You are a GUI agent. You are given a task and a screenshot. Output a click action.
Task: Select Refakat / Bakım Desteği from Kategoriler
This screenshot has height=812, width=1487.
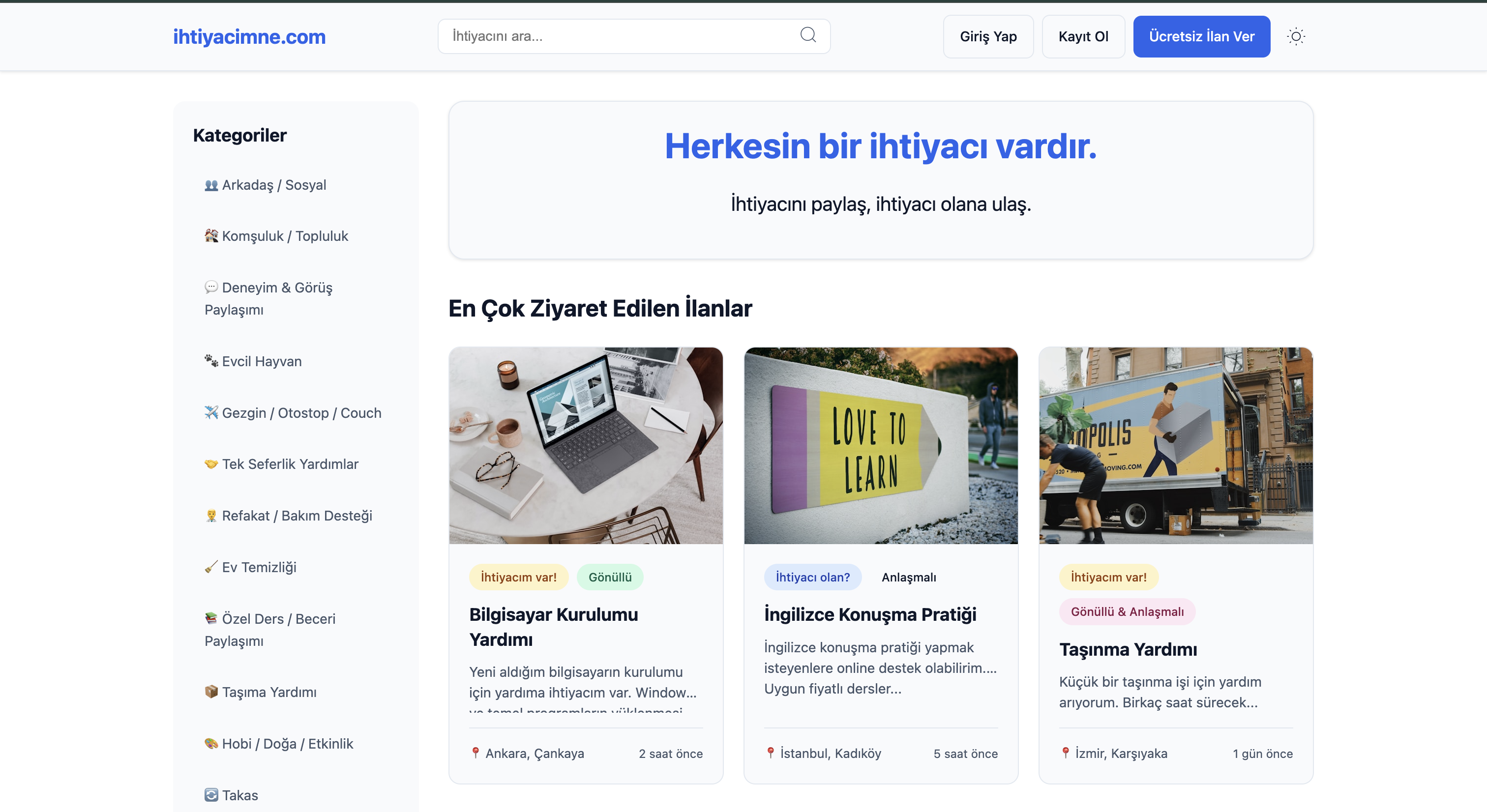pos(288,515)
